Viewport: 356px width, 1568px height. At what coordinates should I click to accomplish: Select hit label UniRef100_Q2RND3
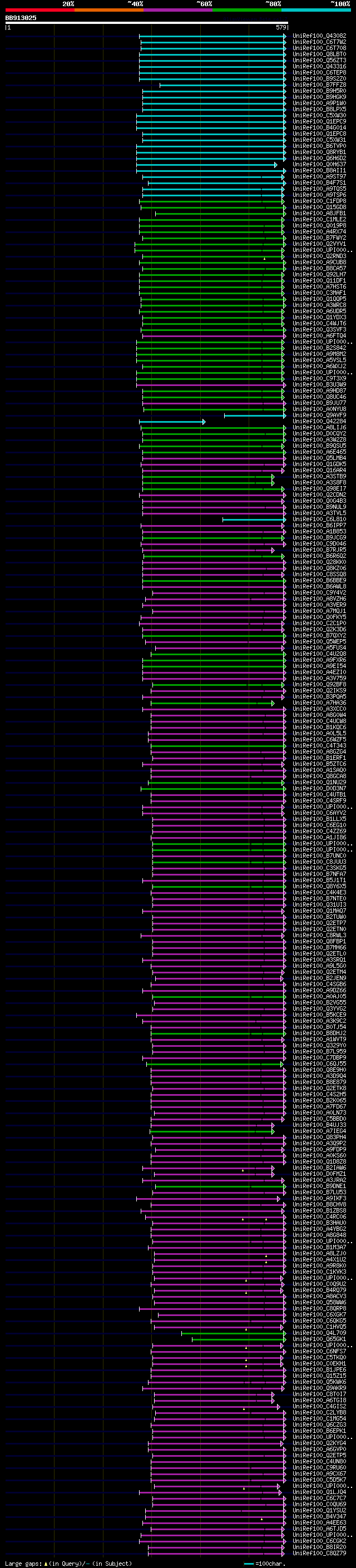point(319,256)
